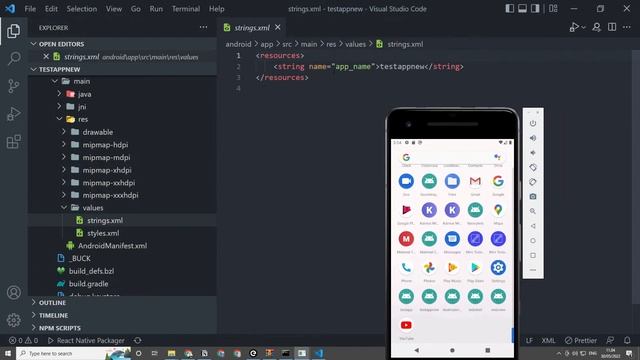Screen dimensions: 640x360
Task: Click the emulator rotate left button
Action: [x=533, y=167]
